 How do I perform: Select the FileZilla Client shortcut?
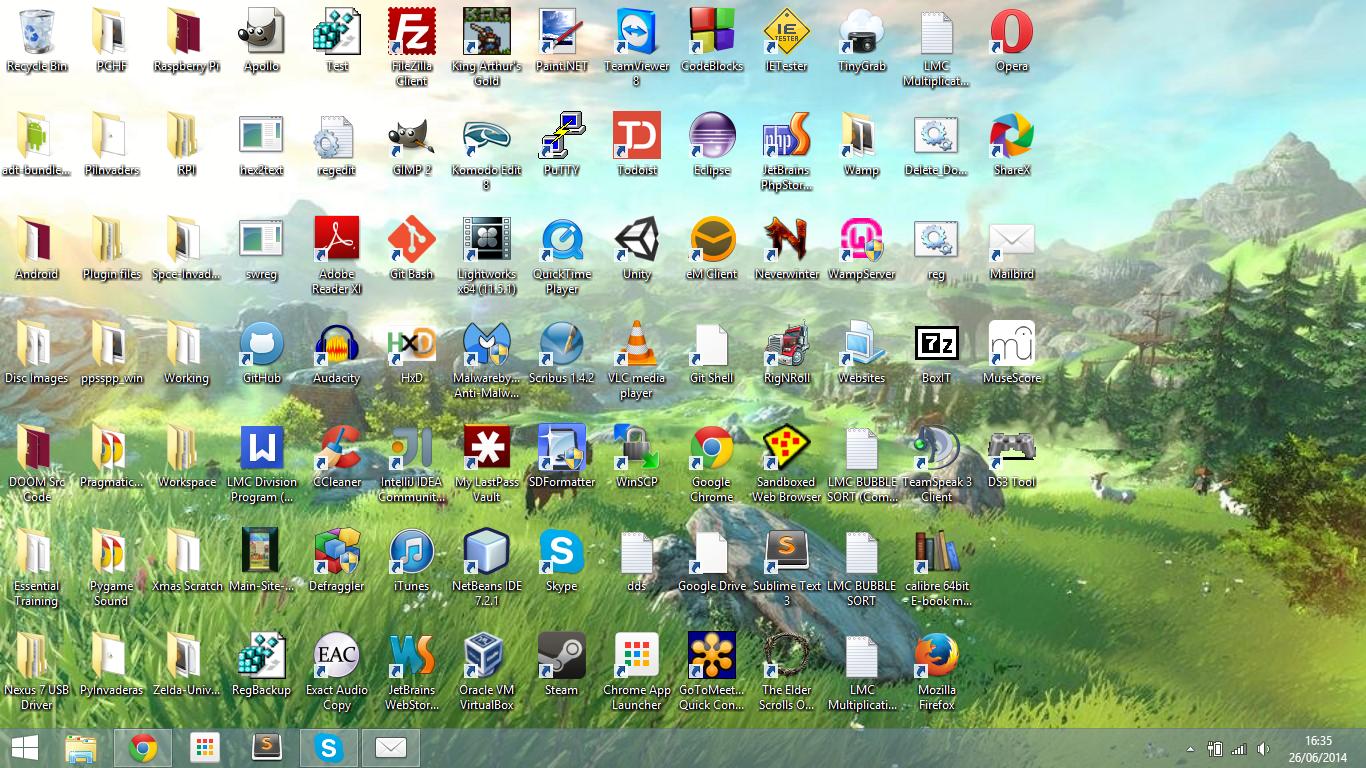[411, 47]
